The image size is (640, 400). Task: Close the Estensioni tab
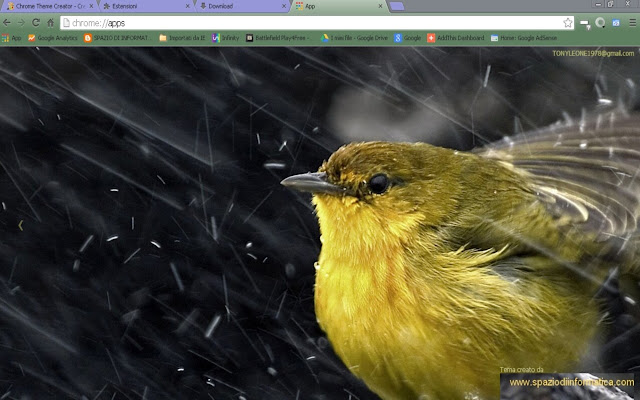pyautogui.click(x=188, y=6)
